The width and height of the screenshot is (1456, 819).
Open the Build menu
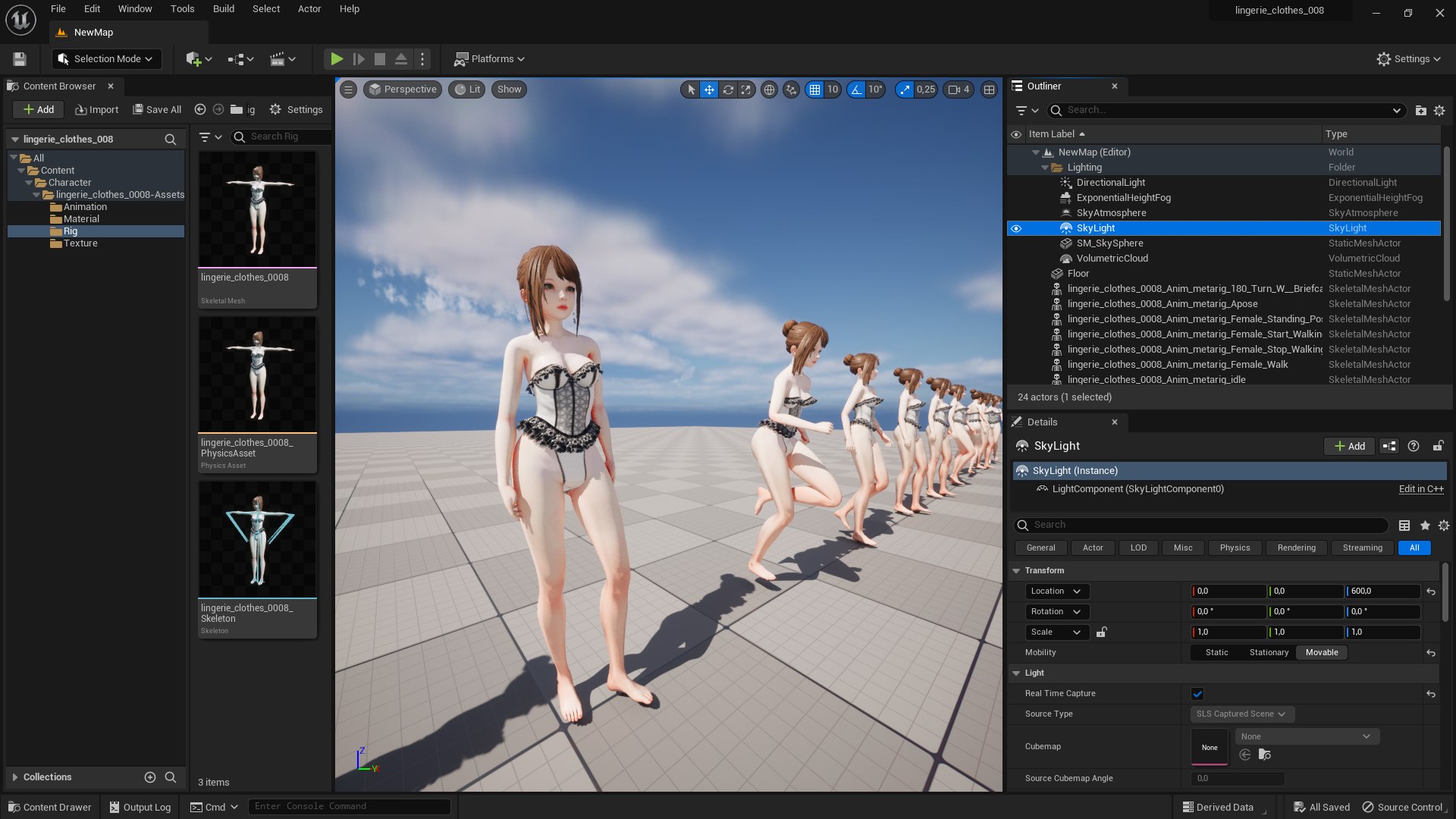tap(223, 9)
